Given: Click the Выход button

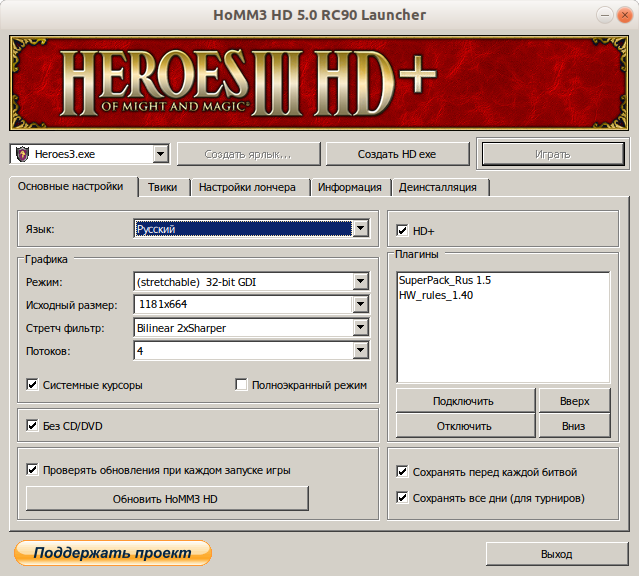Looking at the screenshot, I should pos(557,554).
